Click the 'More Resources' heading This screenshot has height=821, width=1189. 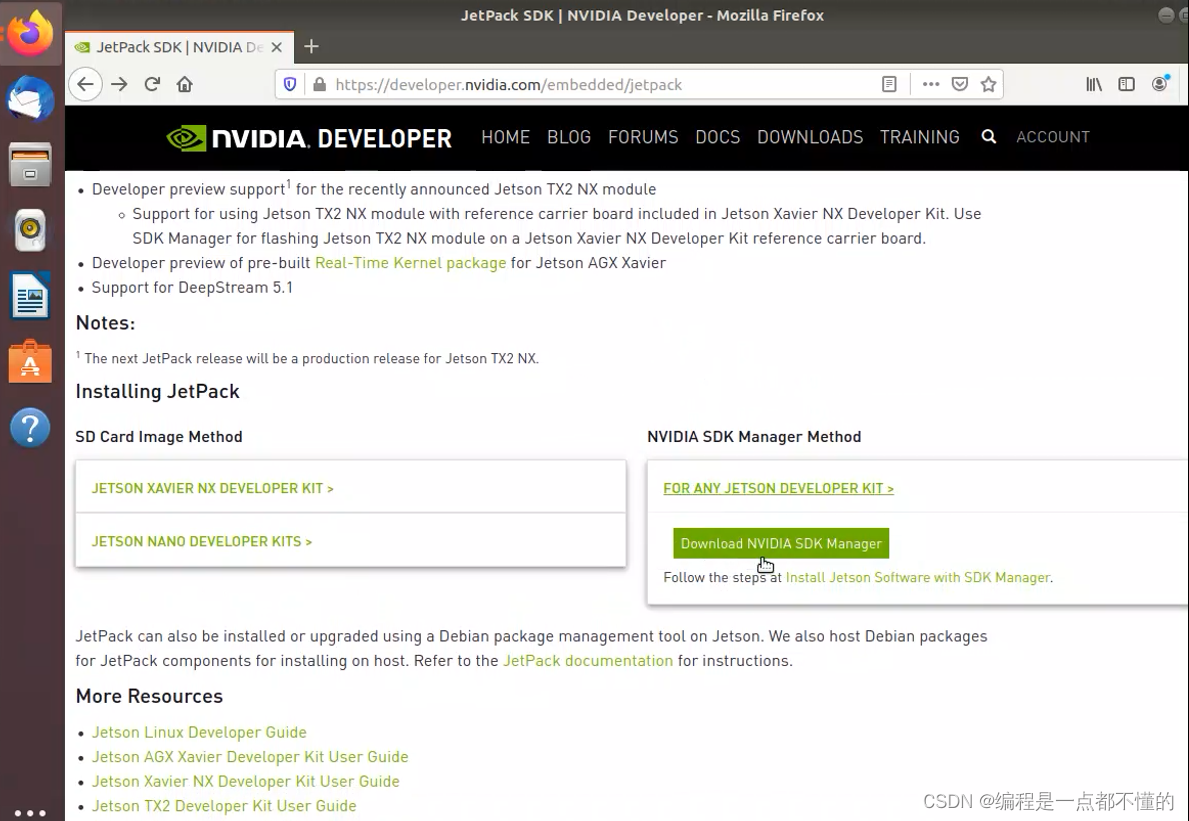coord(149,696)
